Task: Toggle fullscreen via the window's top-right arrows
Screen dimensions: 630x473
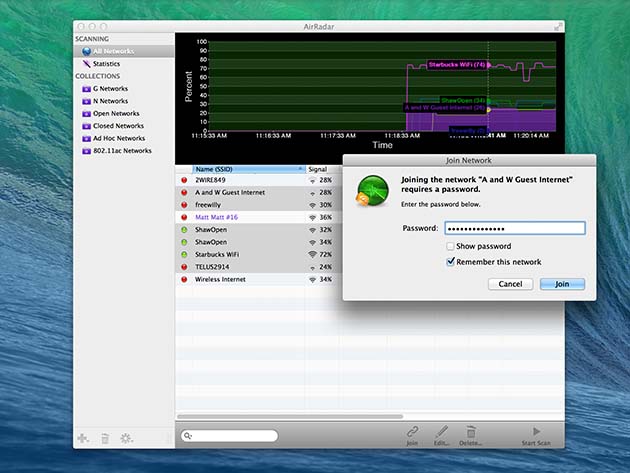Action: 558,27
